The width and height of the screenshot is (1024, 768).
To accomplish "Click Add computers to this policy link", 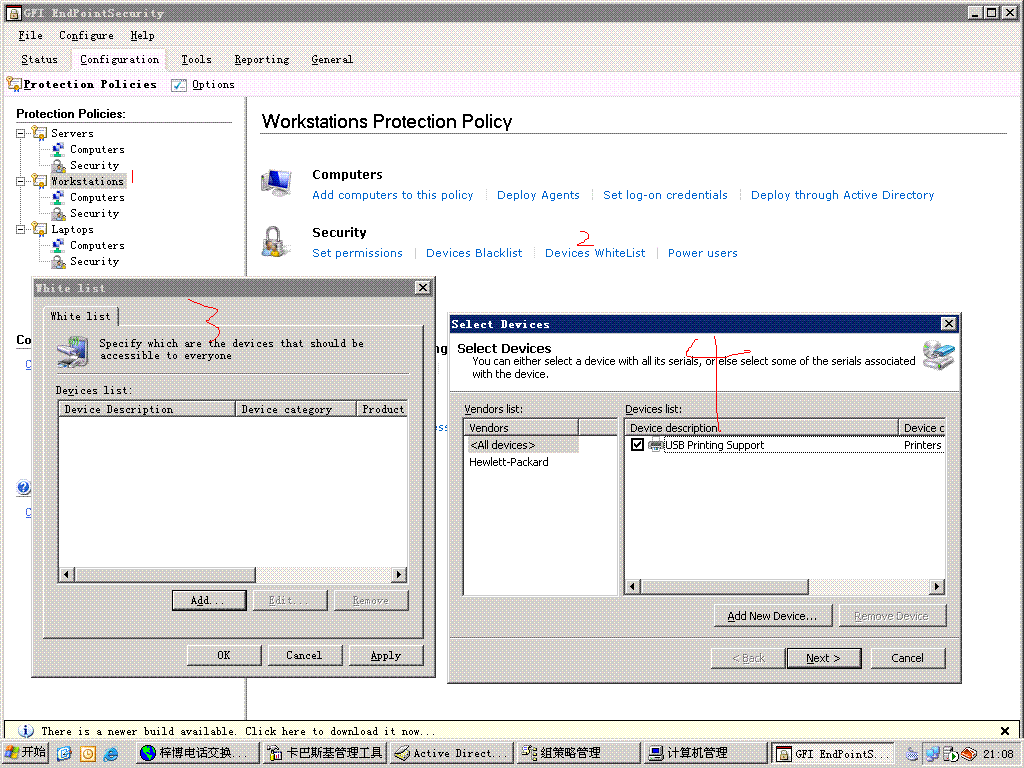I will click(392, 195).
